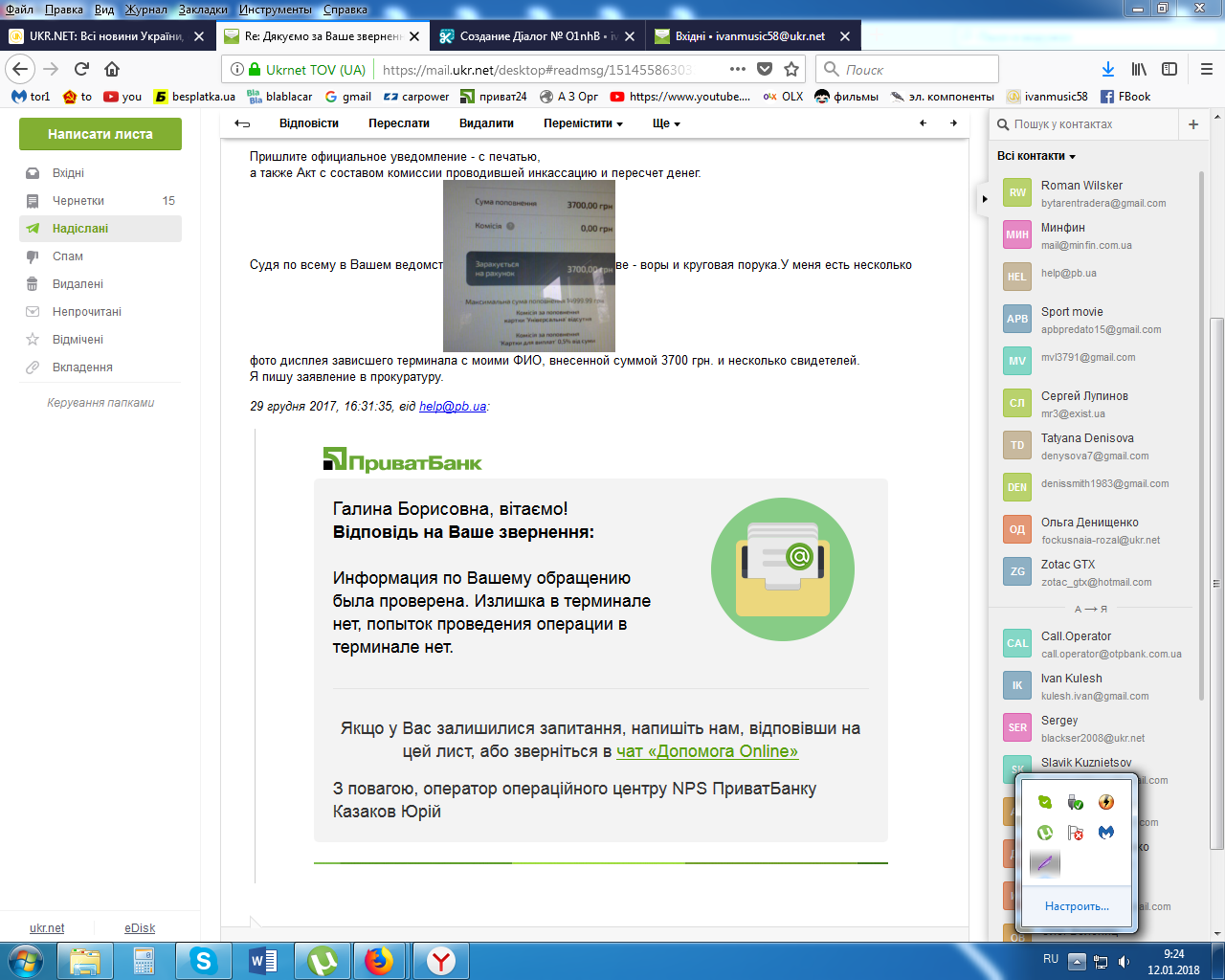Click the Написати листа button
This screenshot has height=980, width=1225.
100,134
